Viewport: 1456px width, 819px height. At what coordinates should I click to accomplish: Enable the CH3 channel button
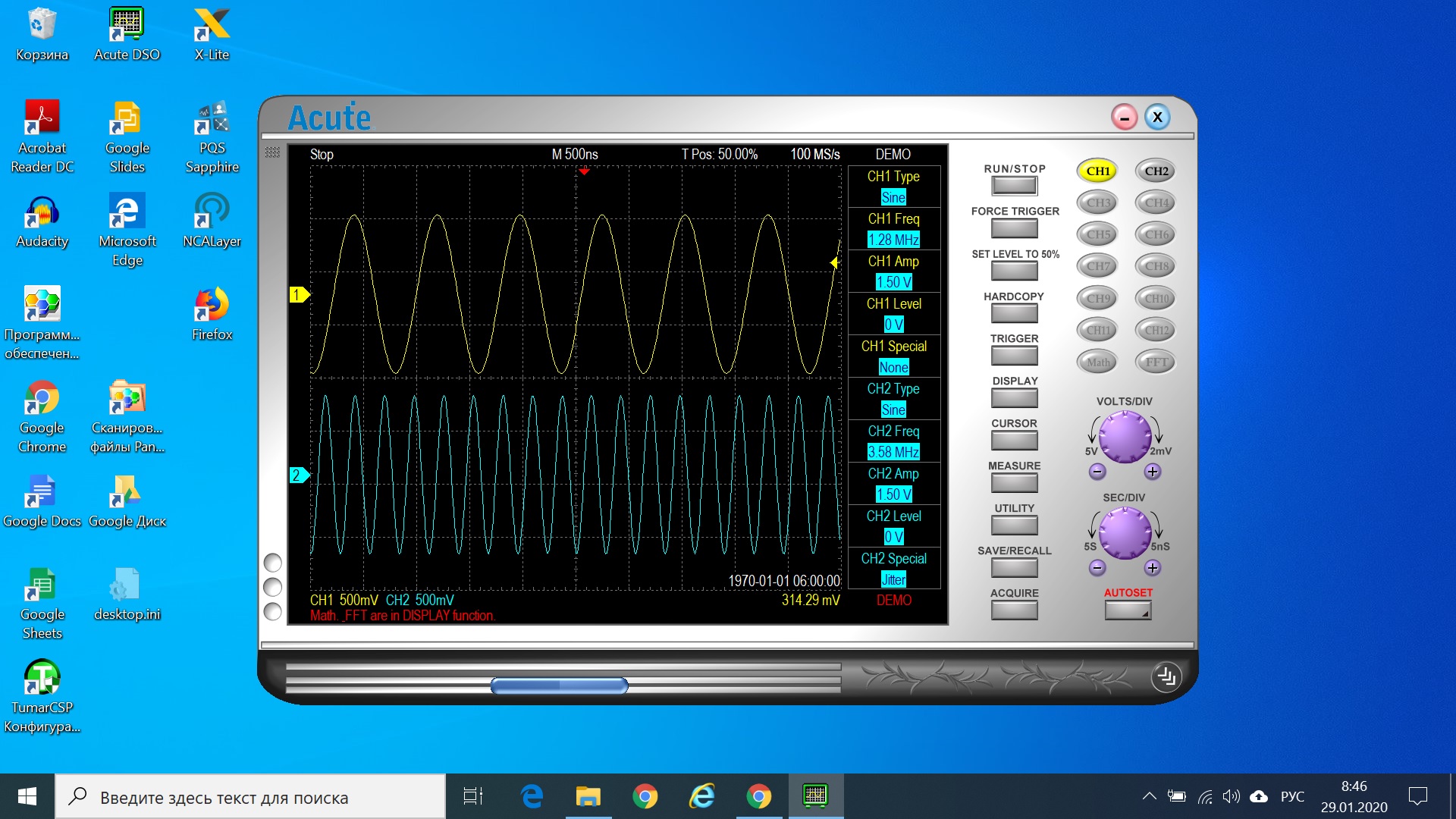[x=1097, y=202]
